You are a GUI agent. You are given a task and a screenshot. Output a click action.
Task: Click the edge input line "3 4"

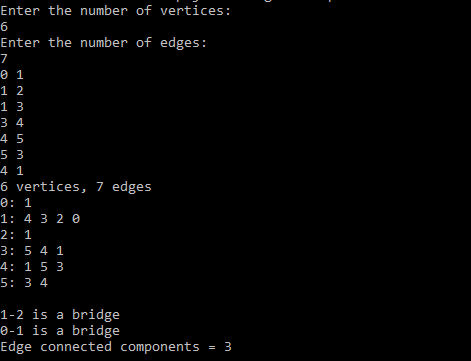click(12, 123)
